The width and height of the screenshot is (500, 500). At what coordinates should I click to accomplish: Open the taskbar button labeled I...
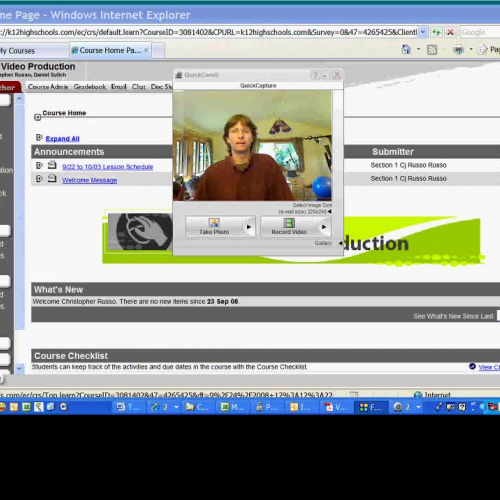pos(303,407)
